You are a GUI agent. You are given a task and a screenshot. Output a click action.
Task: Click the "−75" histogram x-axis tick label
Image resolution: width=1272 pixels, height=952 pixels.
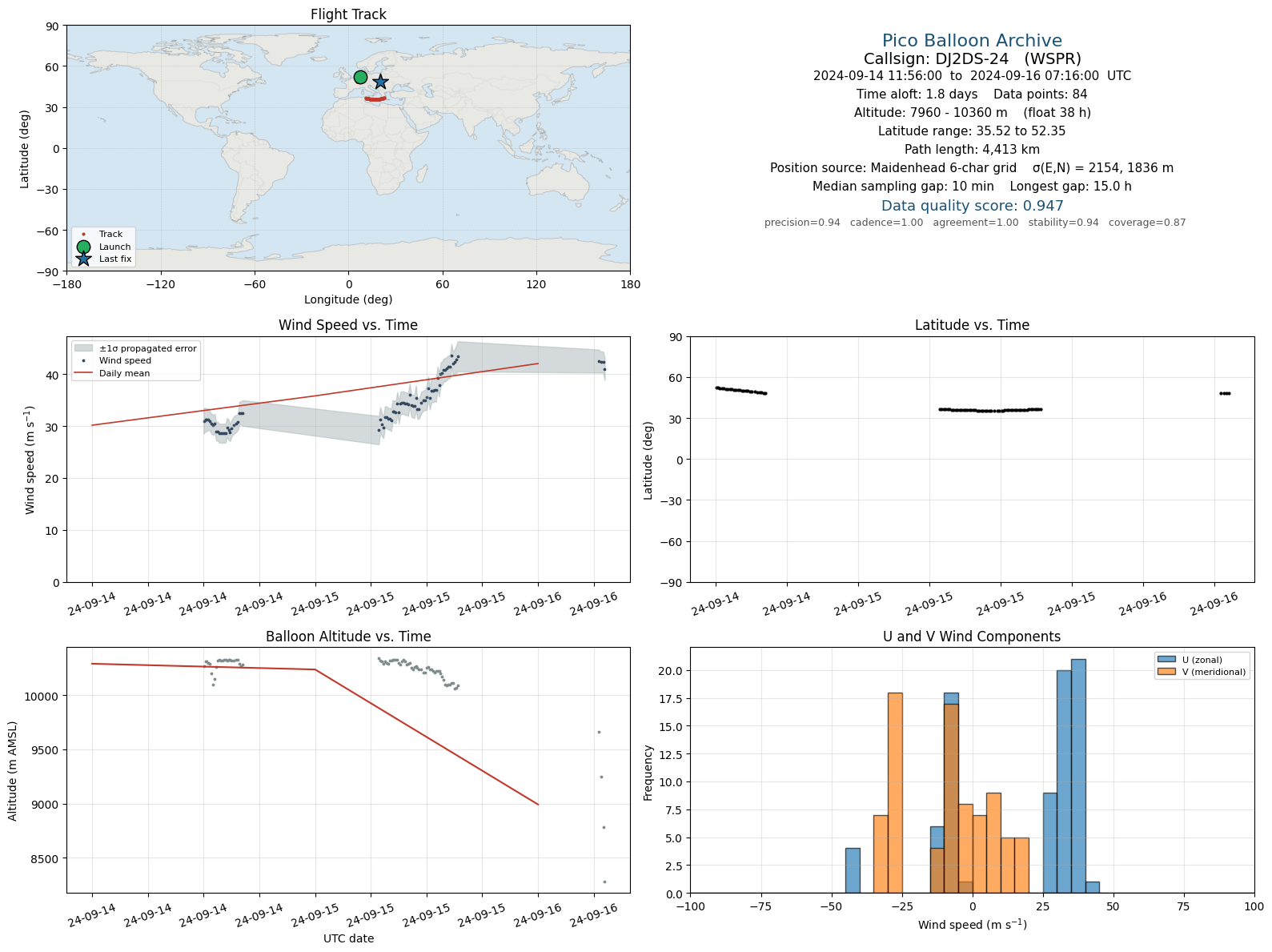760,906
